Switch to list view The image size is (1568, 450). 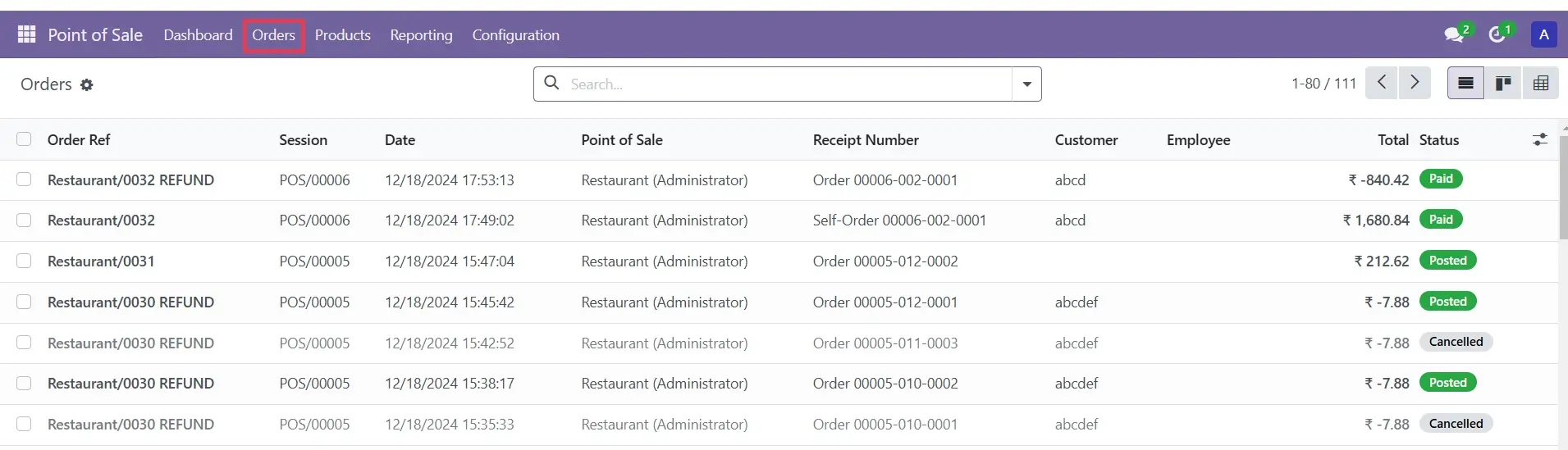coord(1465,83)
